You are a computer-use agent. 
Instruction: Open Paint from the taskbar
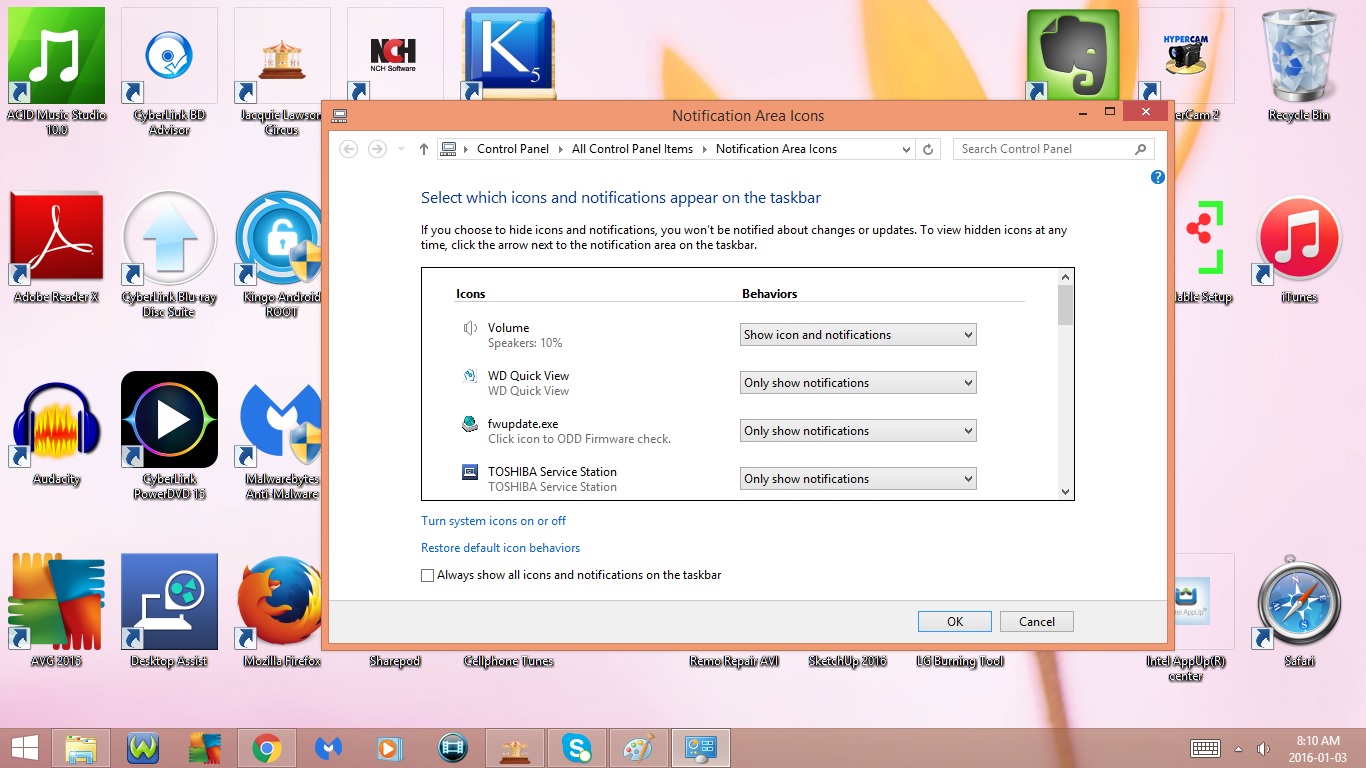(638, 748)
